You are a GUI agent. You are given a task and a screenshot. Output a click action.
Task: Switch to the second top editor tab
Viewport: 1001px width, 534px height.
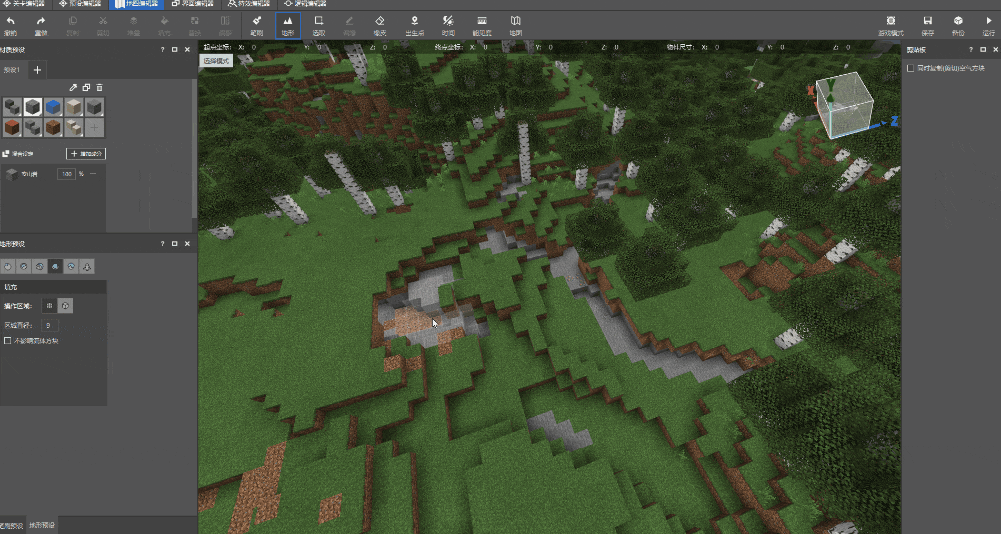coord(80,4)
